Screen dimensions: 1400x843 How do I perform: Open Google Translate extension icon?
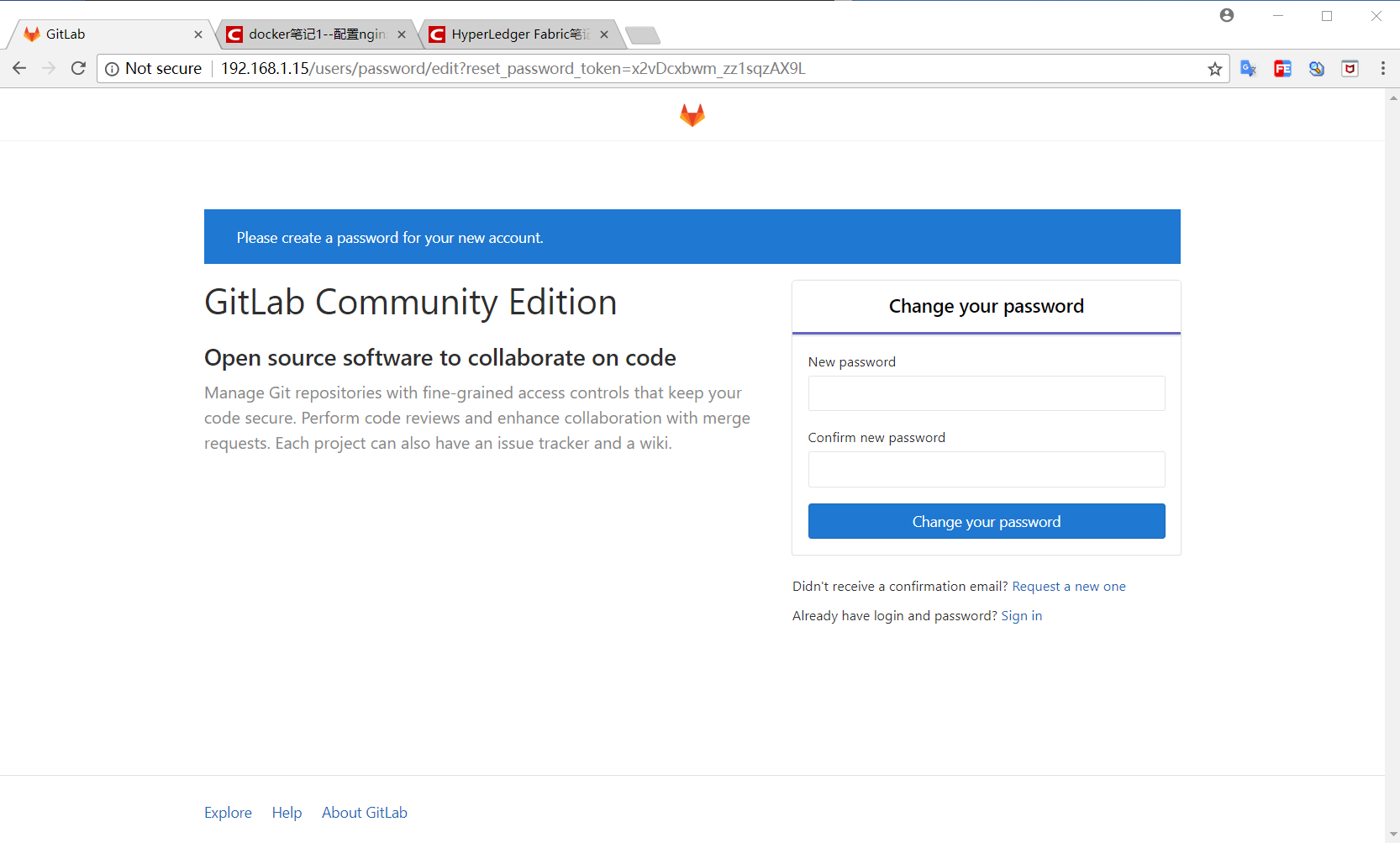click(x=1248, y=69)
